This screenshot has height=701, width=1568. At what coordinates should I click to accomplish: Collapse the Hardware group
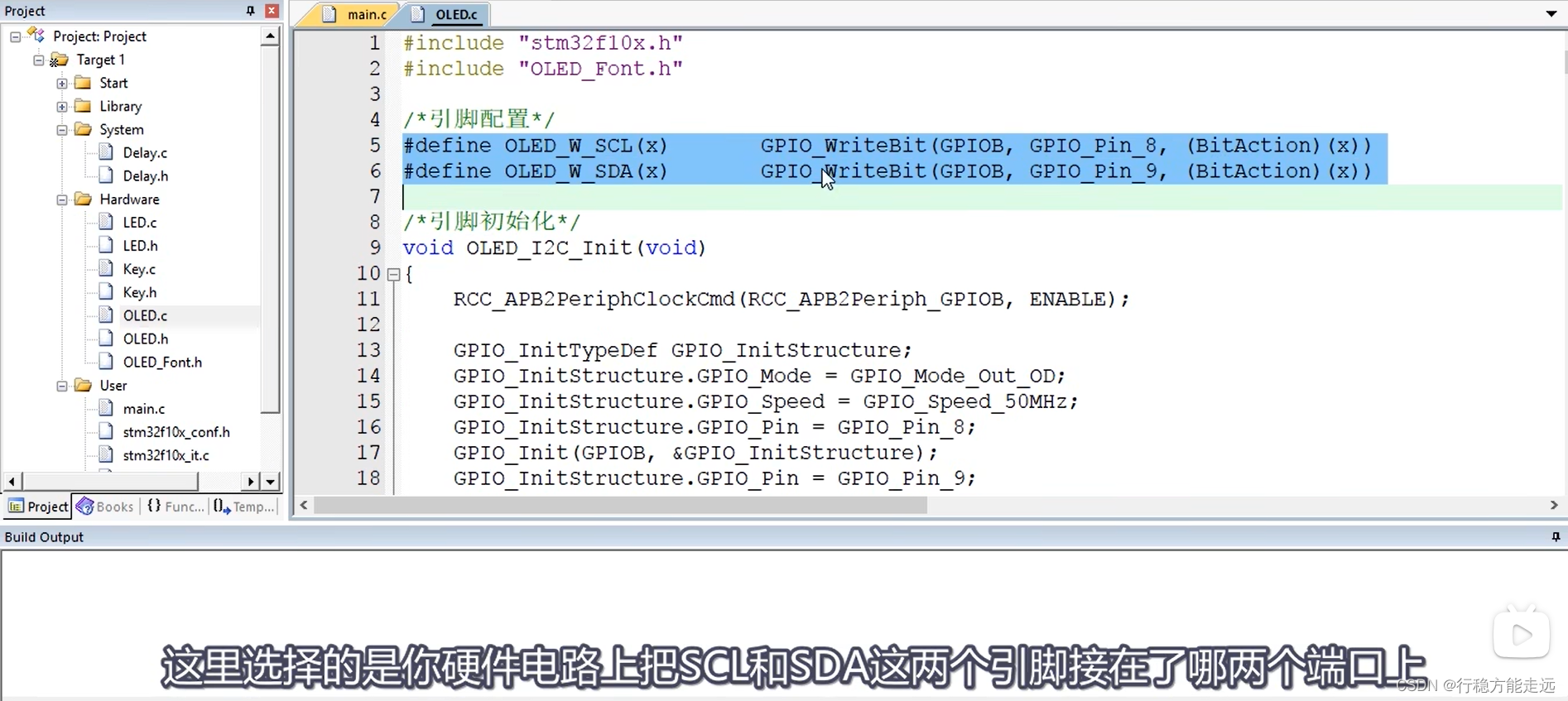tap(61, 199)
